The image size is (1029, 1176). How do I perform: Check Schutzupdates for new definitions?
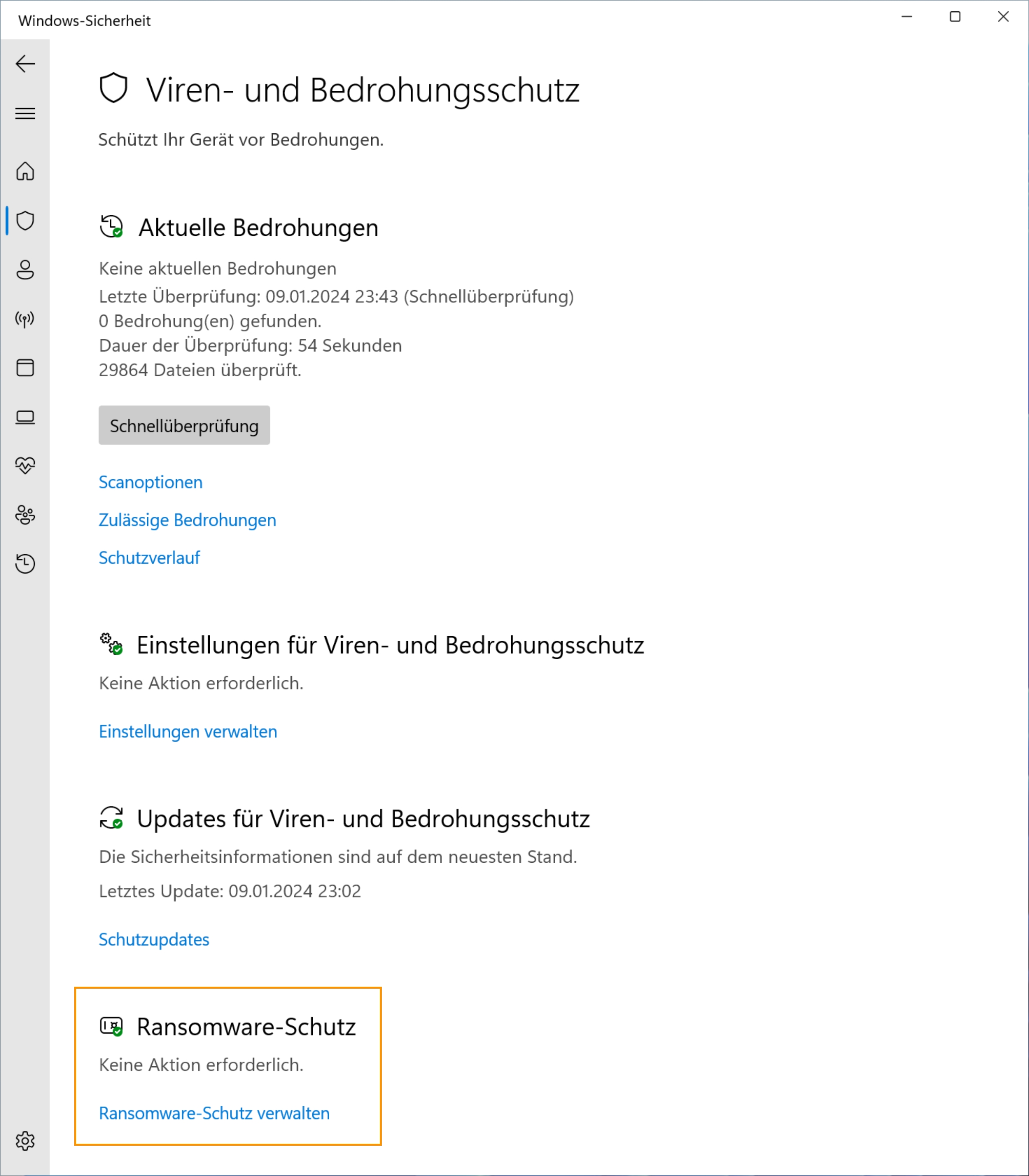tap(154, 939)
